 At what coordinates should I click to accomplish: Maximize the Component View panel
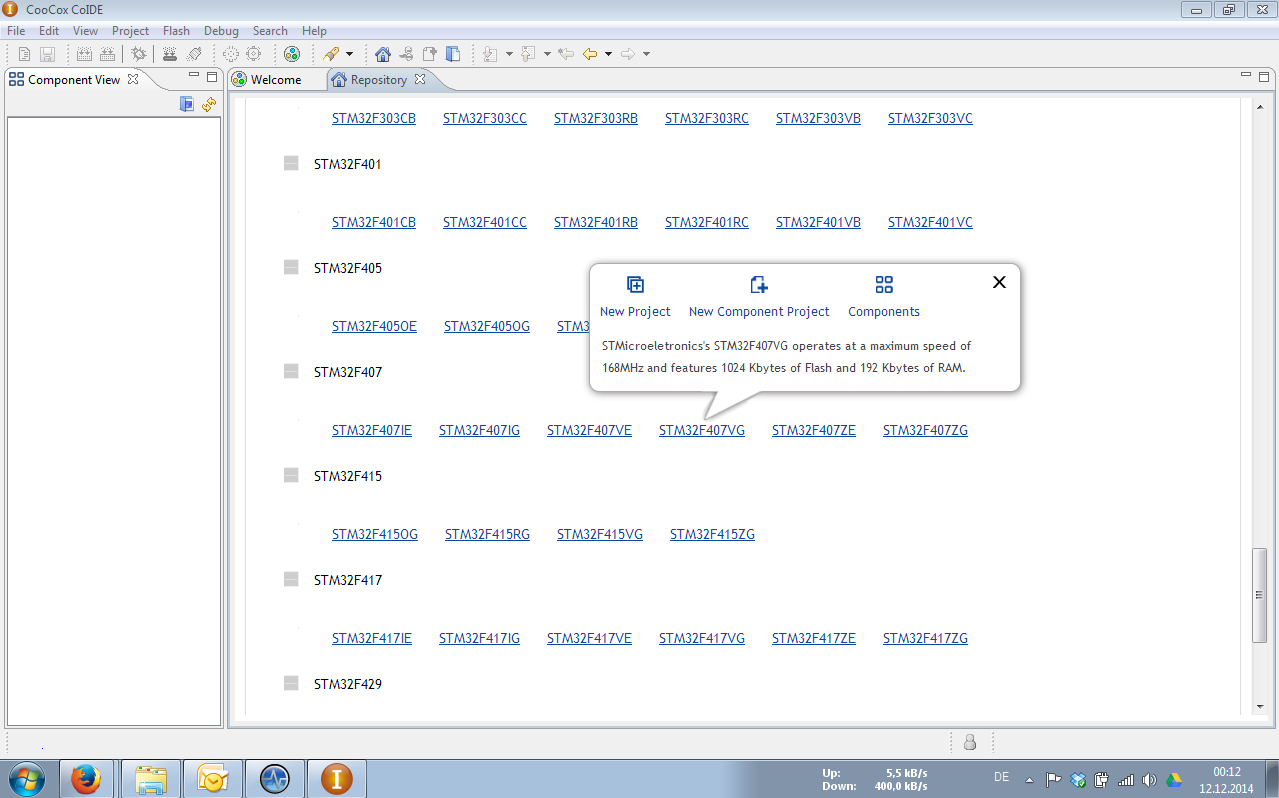(212, 77)
